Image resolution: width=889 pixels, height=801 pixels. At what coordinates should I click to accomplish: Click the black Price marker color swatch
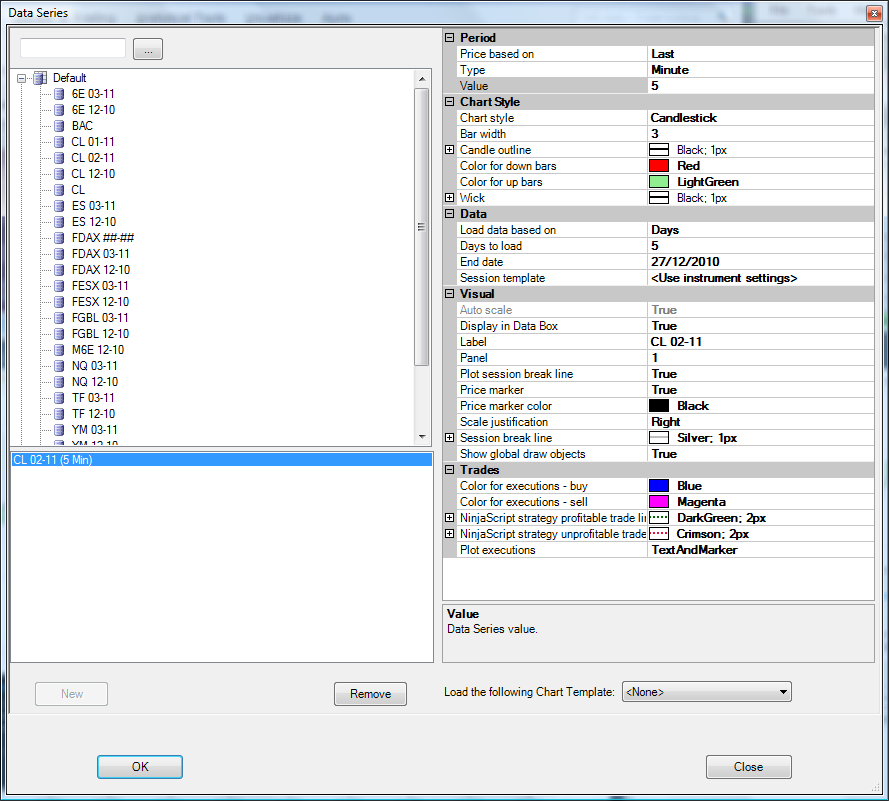pyautogui.click(x=659, y=406)
